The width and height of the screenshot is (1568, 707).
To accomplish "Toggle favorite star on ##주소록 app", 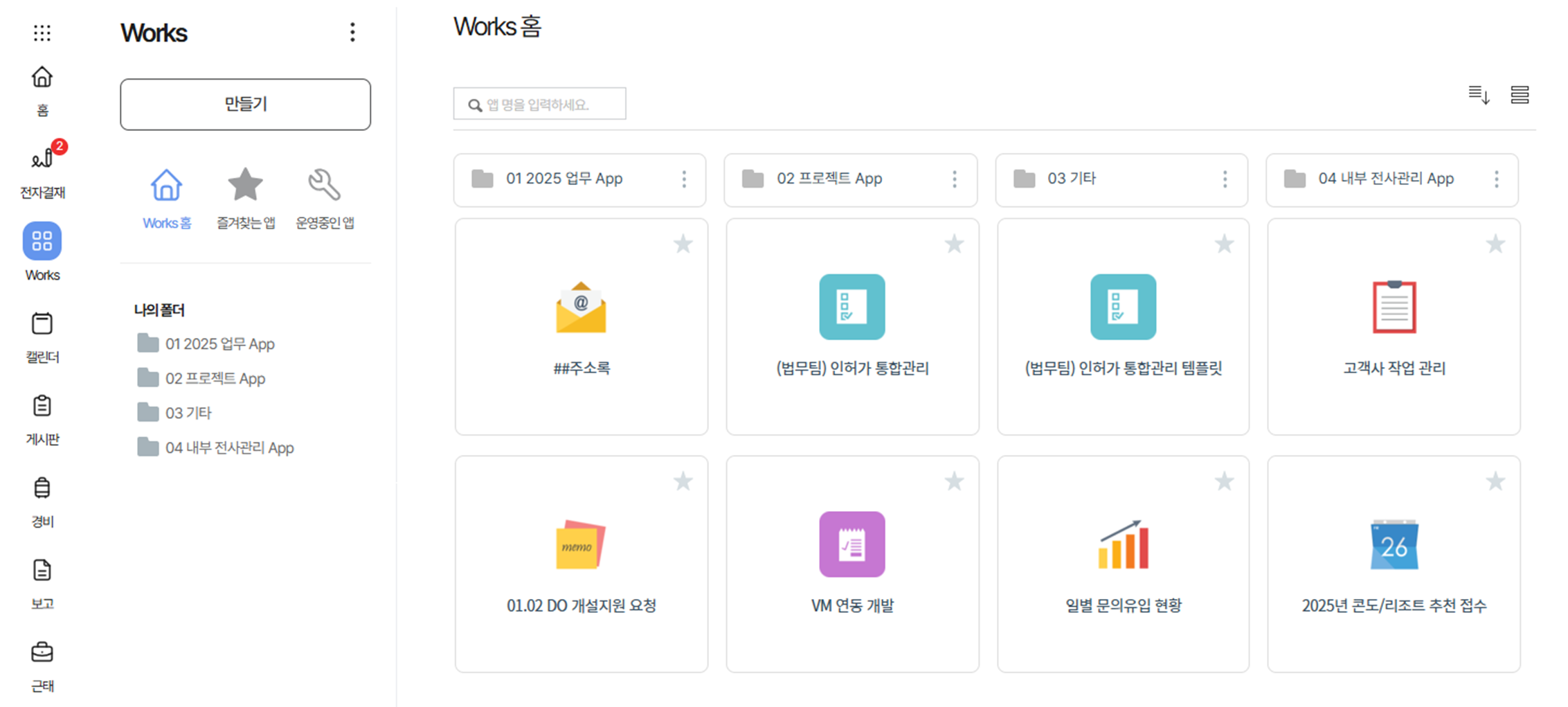I will [x=683, y=244].
